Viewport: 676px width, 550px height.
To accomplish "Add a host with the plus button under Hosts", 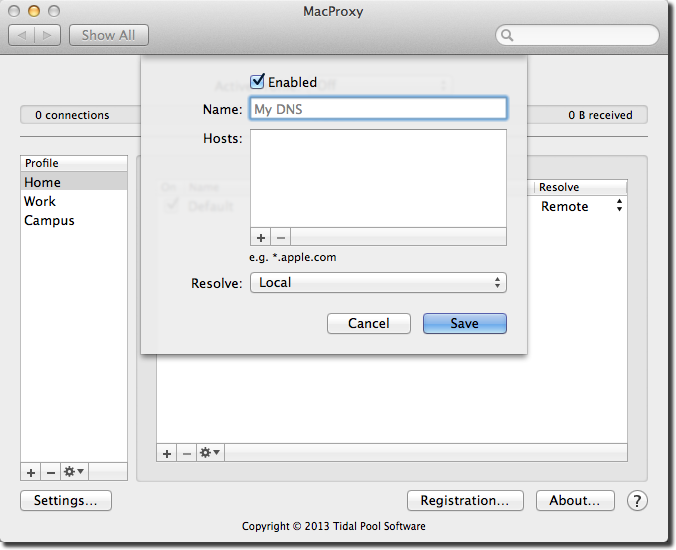I will point(260,238).
